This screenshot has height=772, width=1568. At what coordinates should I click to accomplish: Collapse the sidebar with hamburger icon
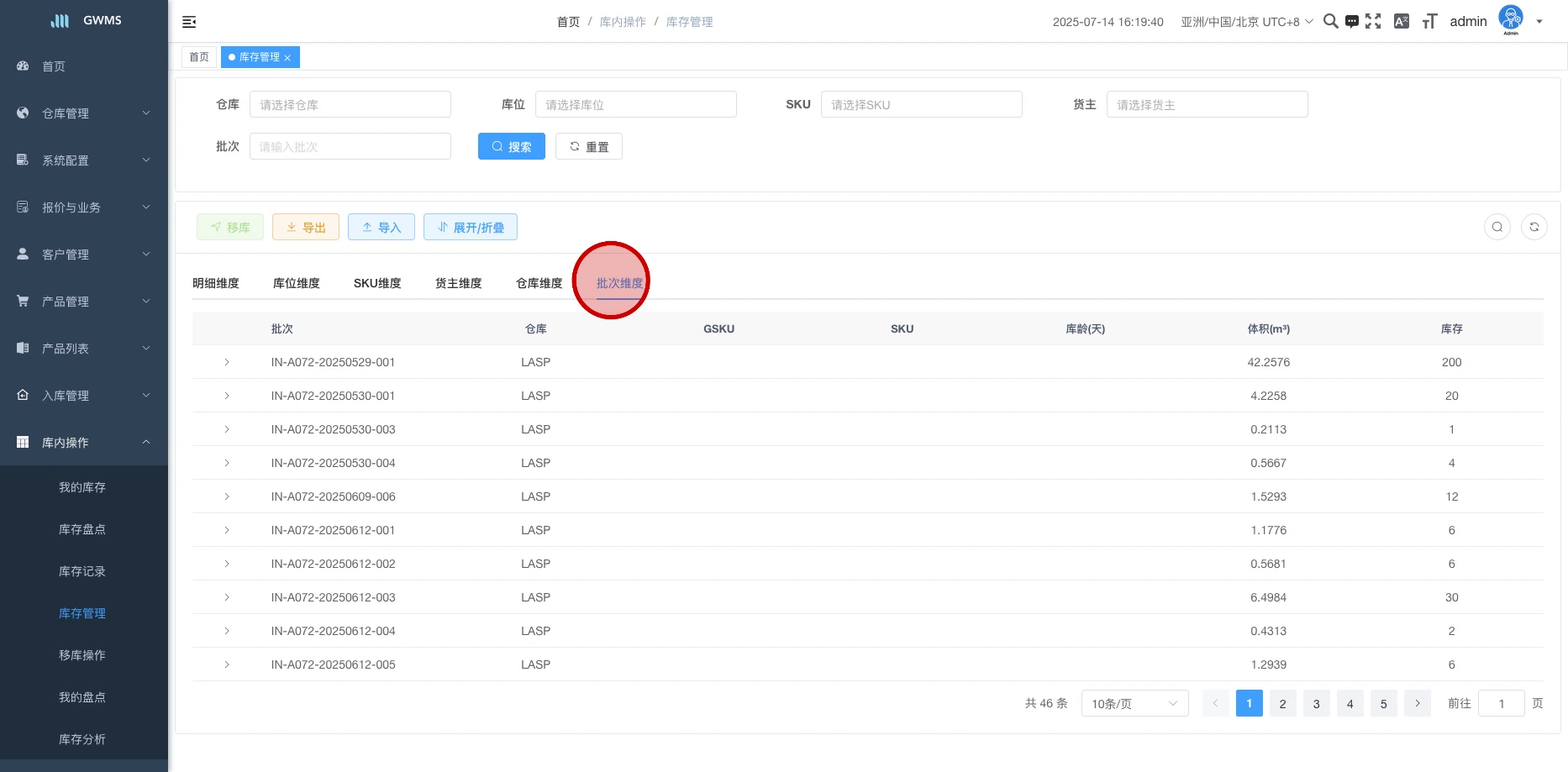pyautogui.click(x=189, y=22)
